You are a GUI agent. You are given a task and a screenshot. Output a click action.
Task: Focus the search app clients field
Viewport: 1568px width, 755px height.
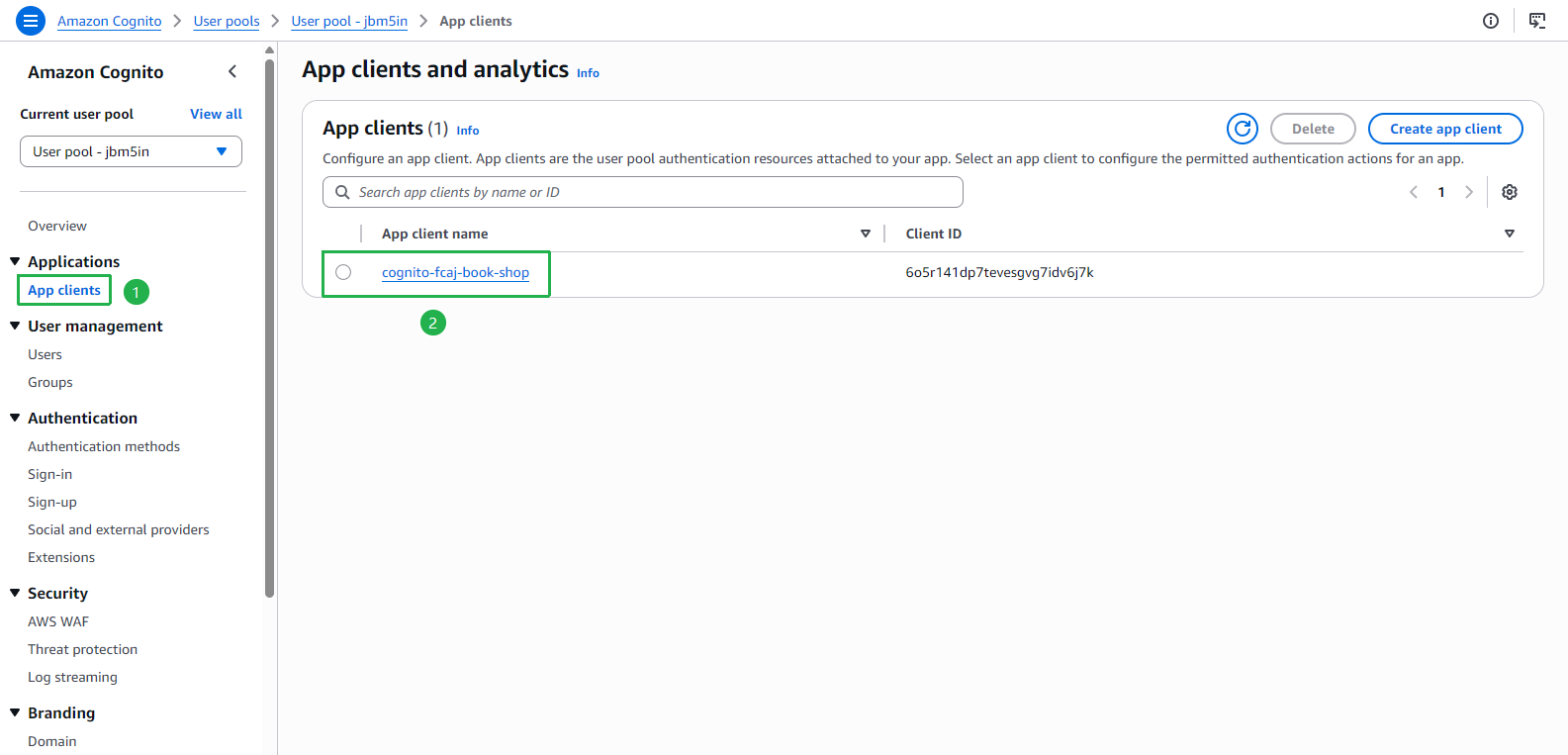coord(643,192)
